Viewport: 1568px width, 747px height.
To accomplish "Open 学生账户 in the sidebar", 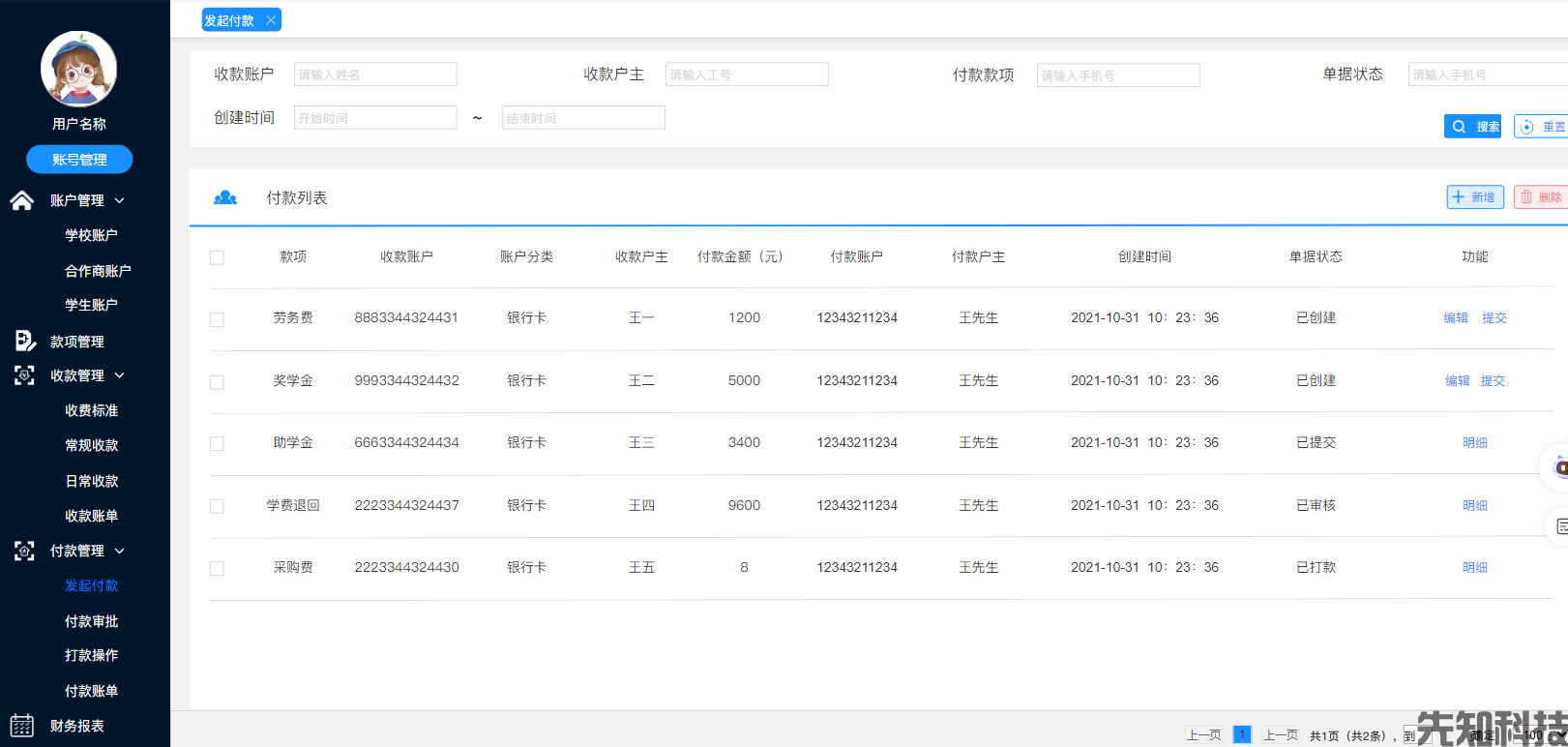I will (91, 305).
